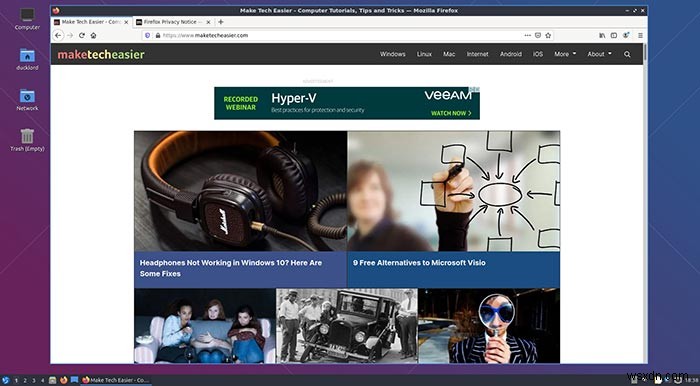
Task: Expand the More dropdown menu
Action: pyautogui.click(x=565, y=54)
